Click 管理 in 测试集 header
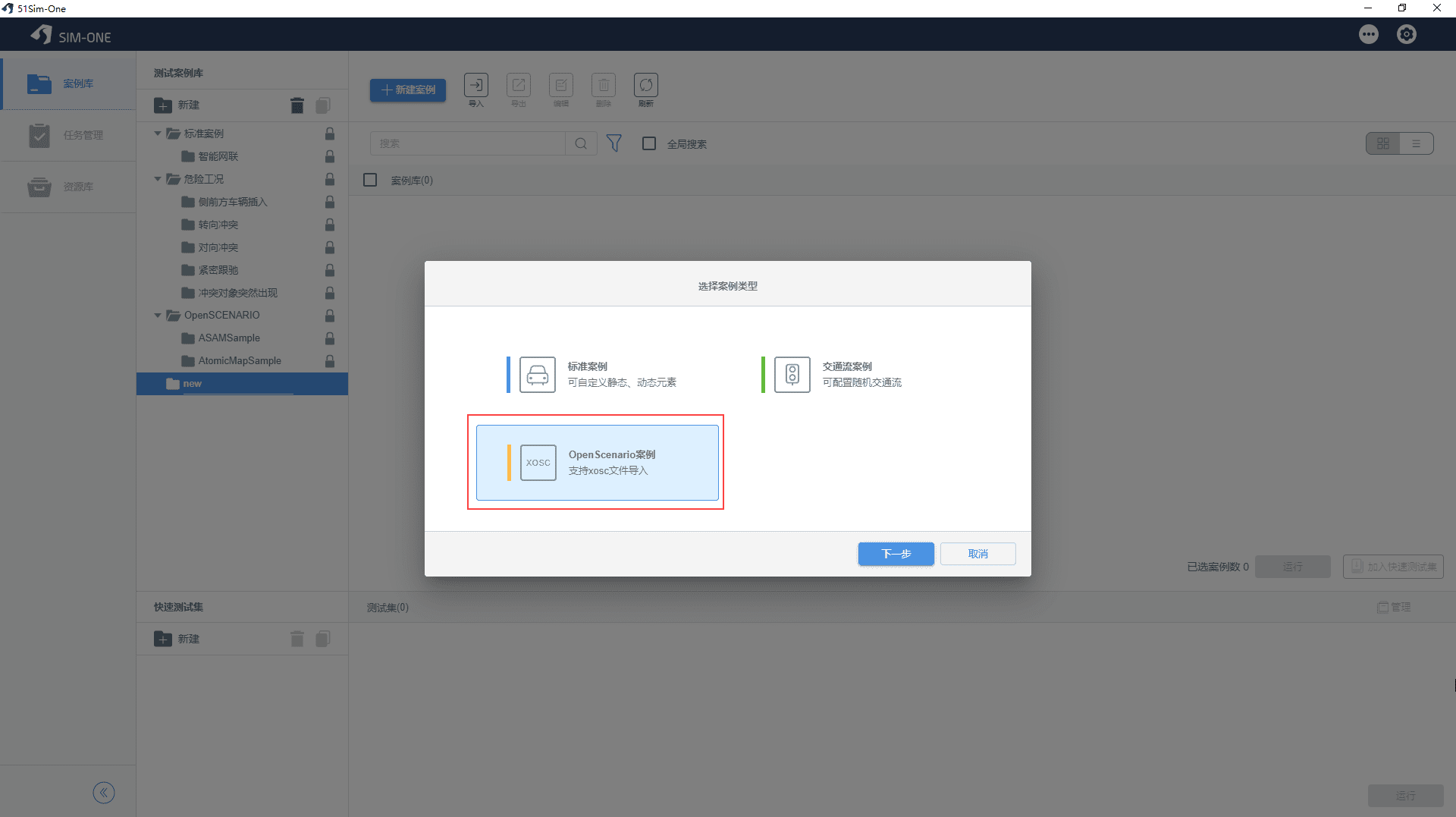 tap(1394, 608)
